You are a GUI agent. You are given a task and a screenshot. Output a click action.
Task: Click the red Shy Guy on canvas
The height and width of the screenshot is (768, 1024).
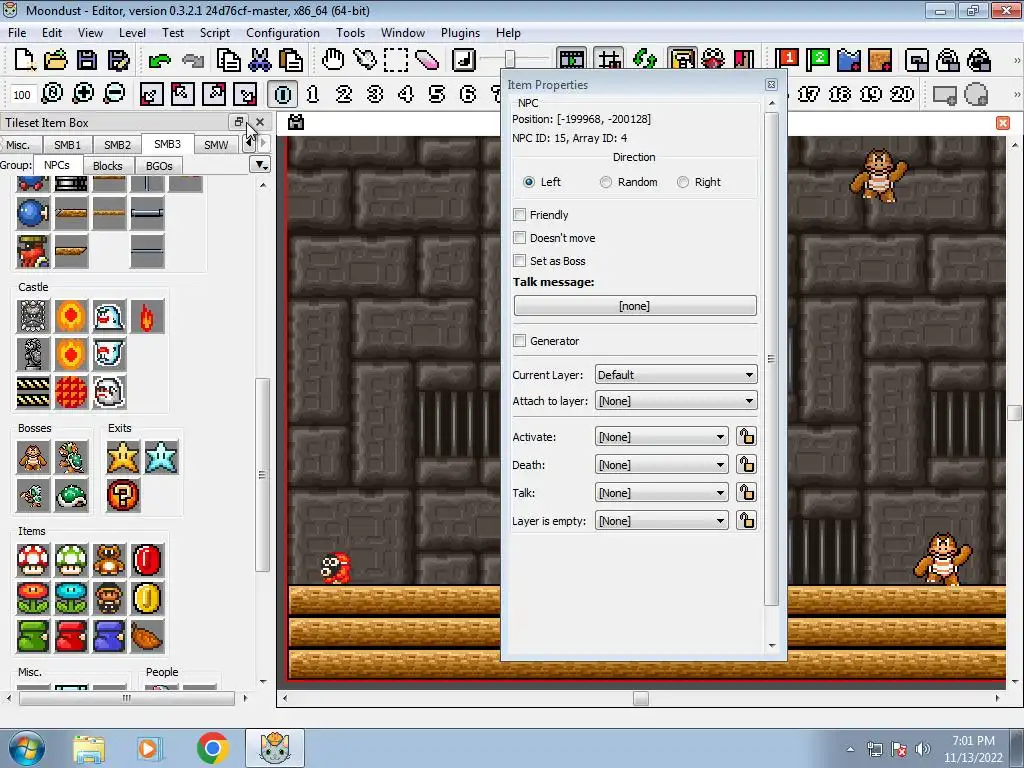click(x=336, y=568)
